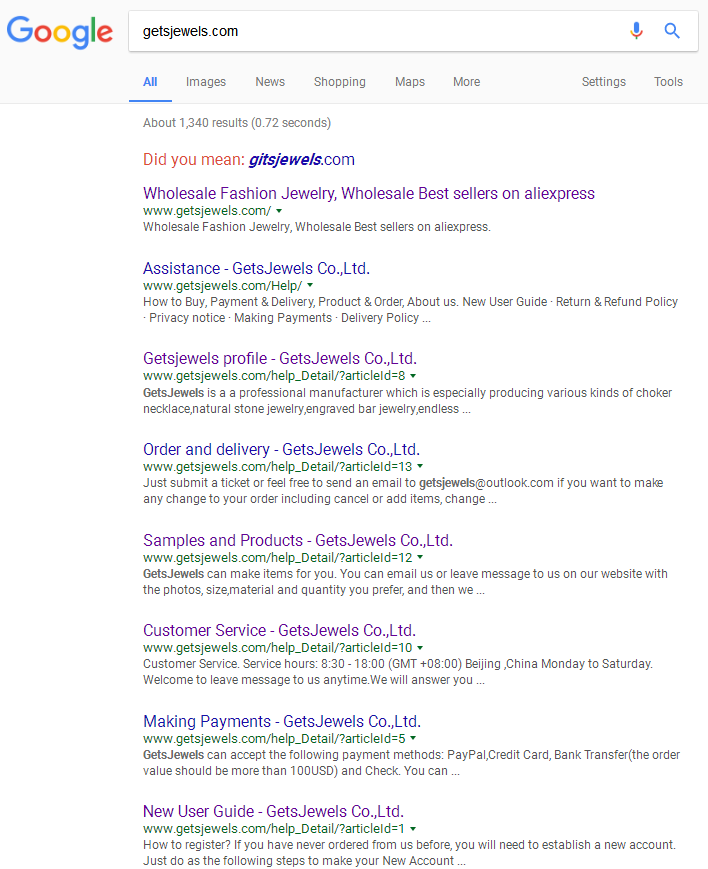Click the help_Detail/?articleId=13 green URL
Image resolution: width=708 pixels, height=869 pixels.
[x=277, y=467]
